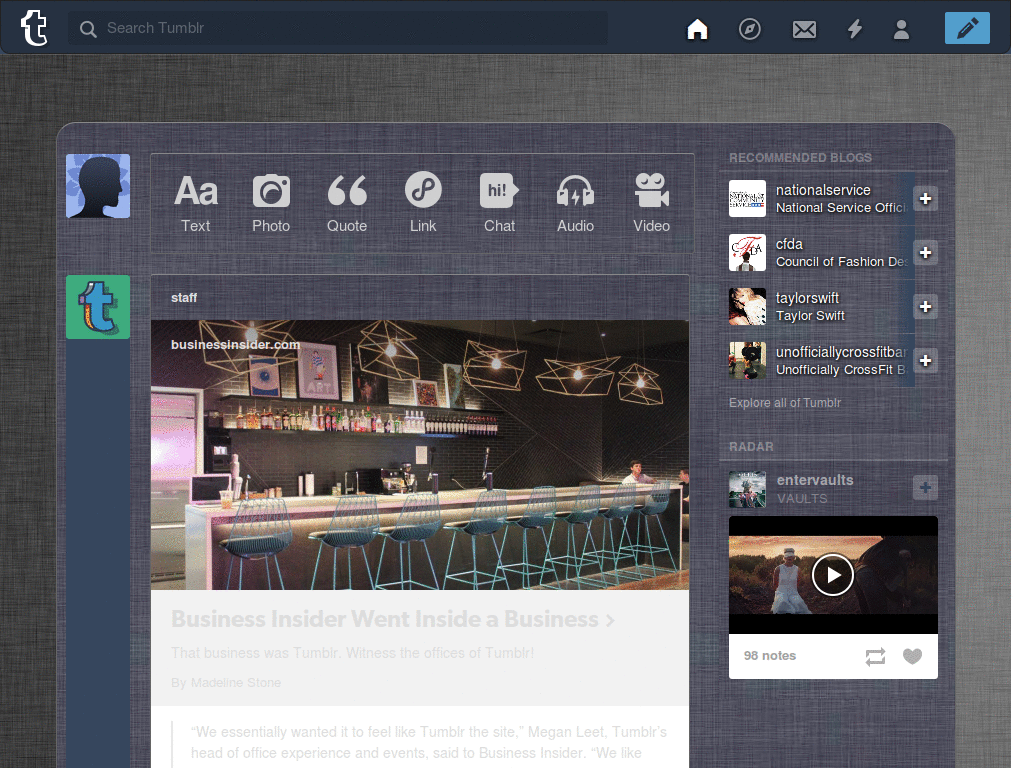Viewport: 1024px width, 768px height.
Task: Open the nationalservice blog name
Action: pyautogui.click(x=823, y=190)
